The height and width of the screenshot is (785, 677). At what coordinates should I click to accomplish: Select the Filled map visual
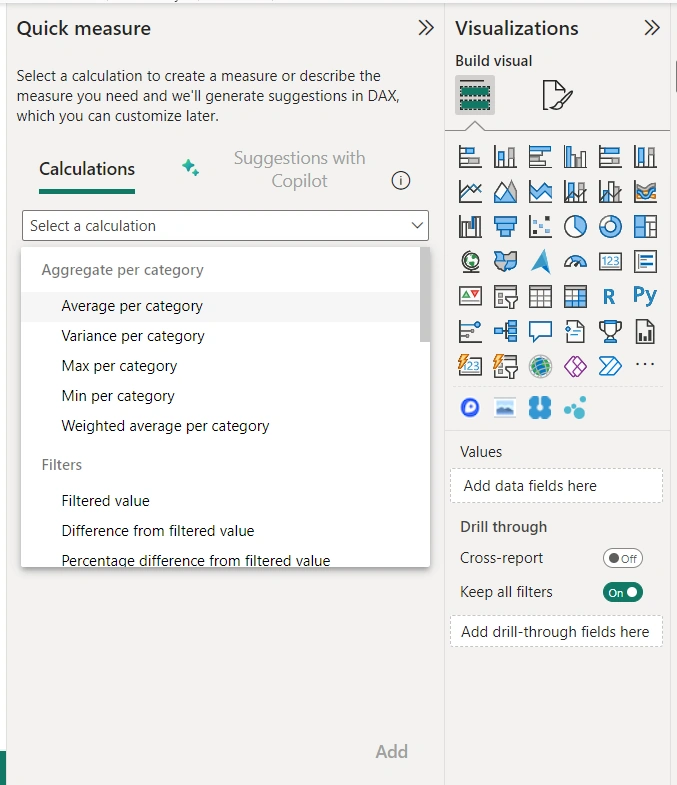click(505, 261)
